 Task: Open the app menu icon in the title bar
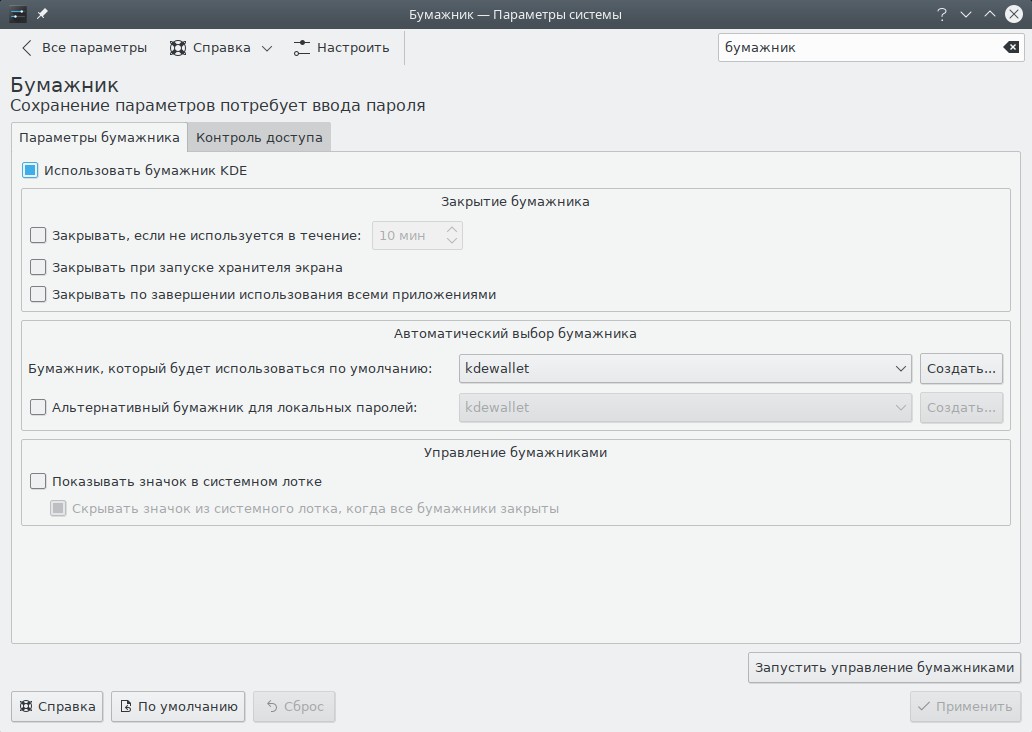click(x=18, y=14)
